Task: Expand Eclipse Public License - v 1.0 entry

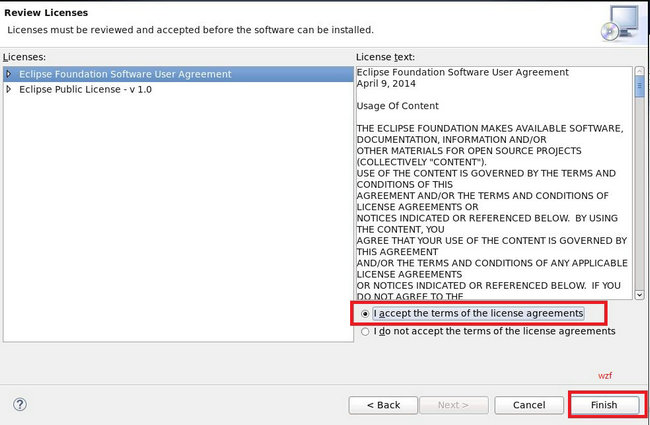Action: (9, 89)
